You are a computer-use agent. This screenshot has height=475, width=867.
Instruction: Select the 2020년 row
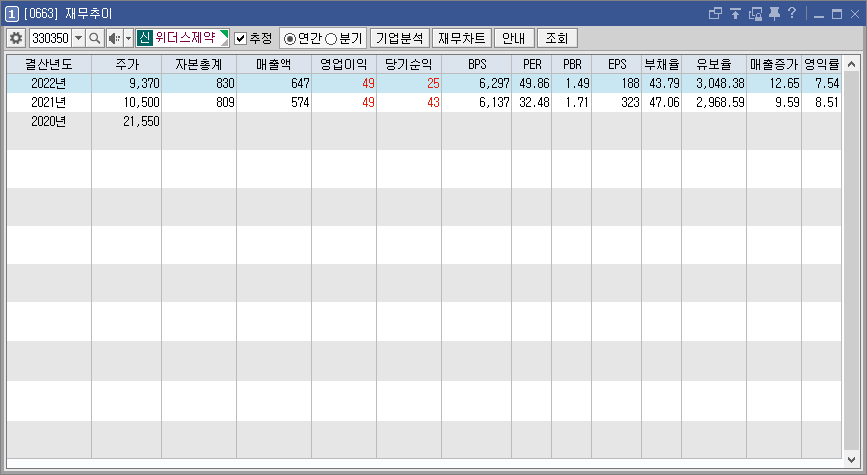pyautogui.click(x=424, y=121)
